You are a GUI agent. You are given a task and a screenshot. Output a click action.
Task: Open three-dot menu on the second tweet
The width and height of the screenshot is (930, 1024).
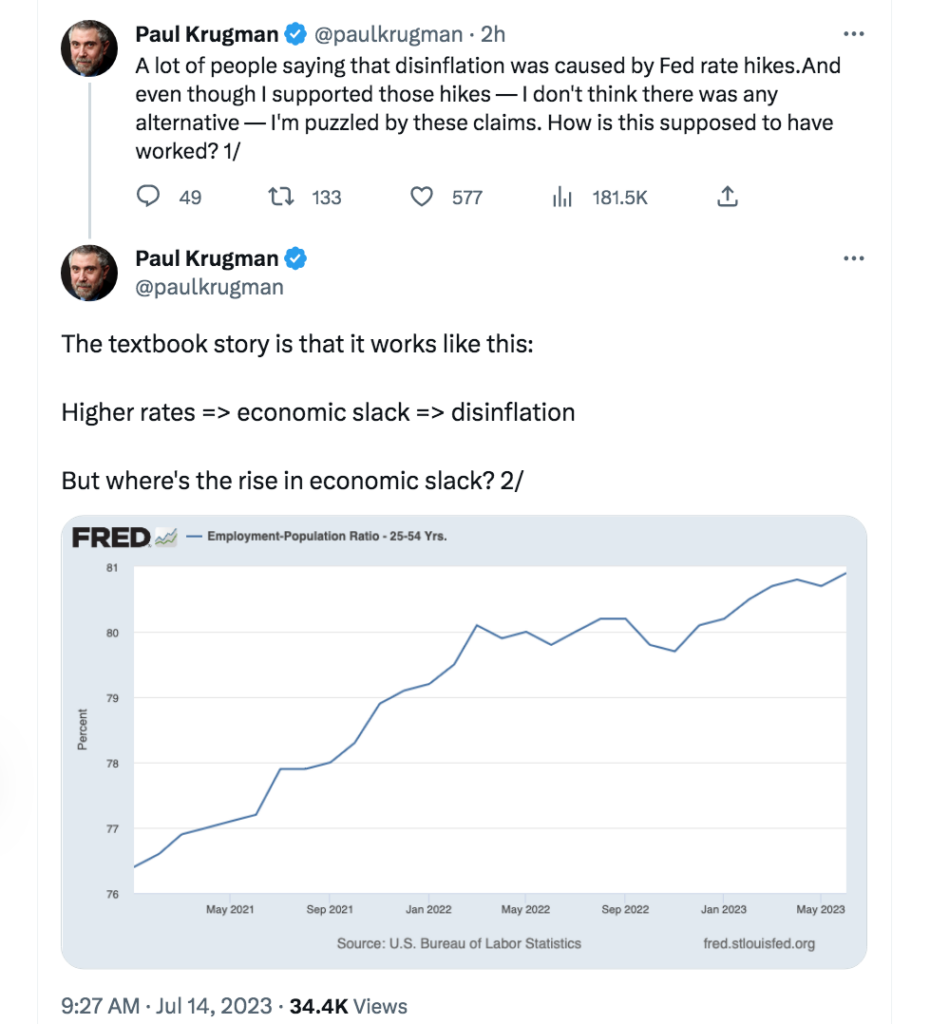(854, 259)
